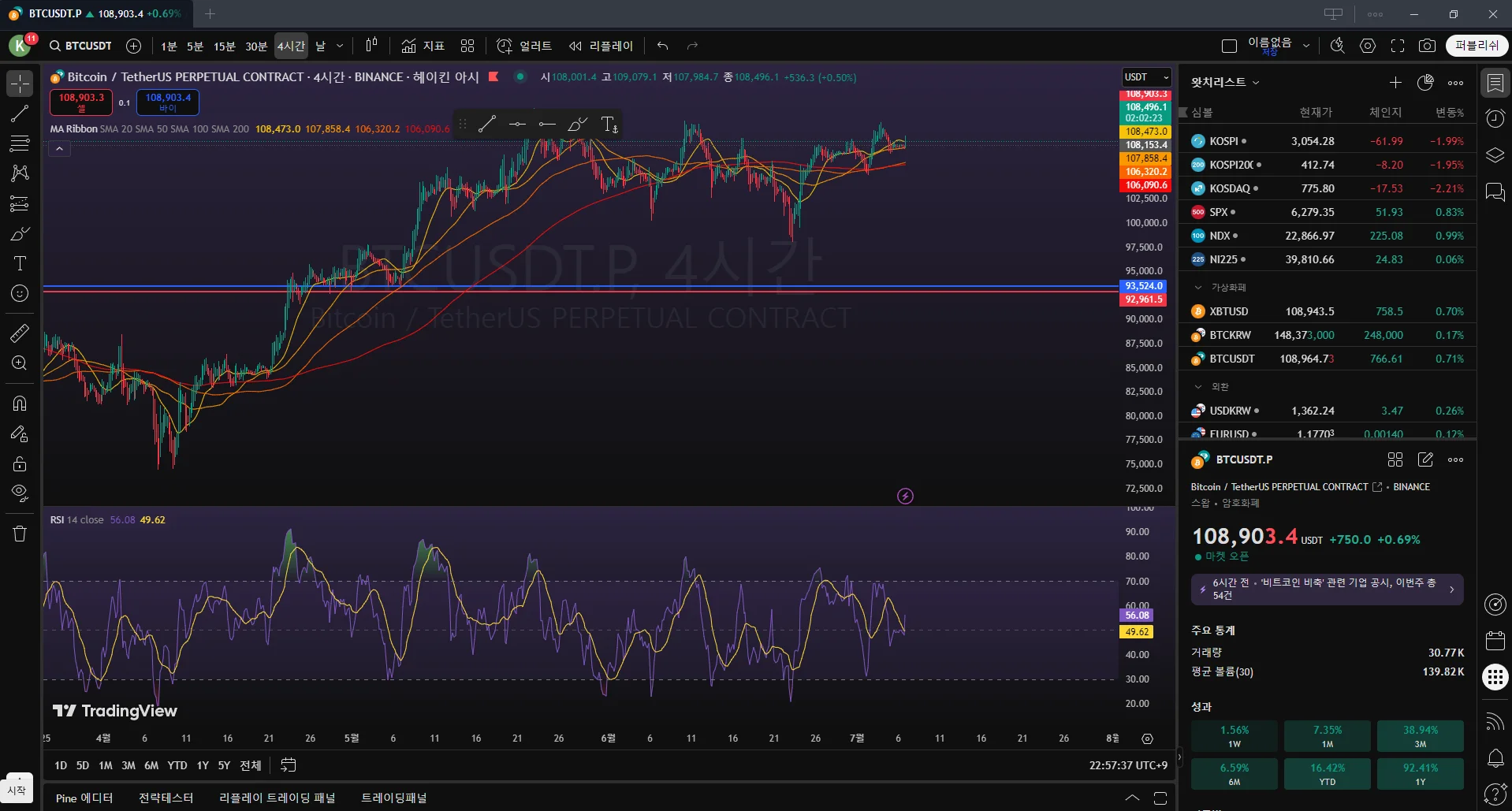Open the 리플레이 트레이딩 패널 tab
This screenshot has width=1512, height=811.
(x=277, y=798)
